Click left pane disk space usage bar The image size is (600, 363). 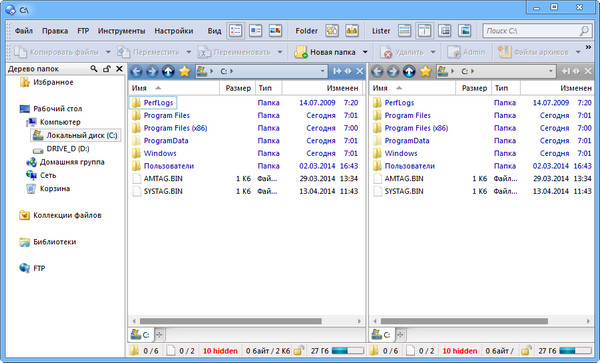[347, 350]
